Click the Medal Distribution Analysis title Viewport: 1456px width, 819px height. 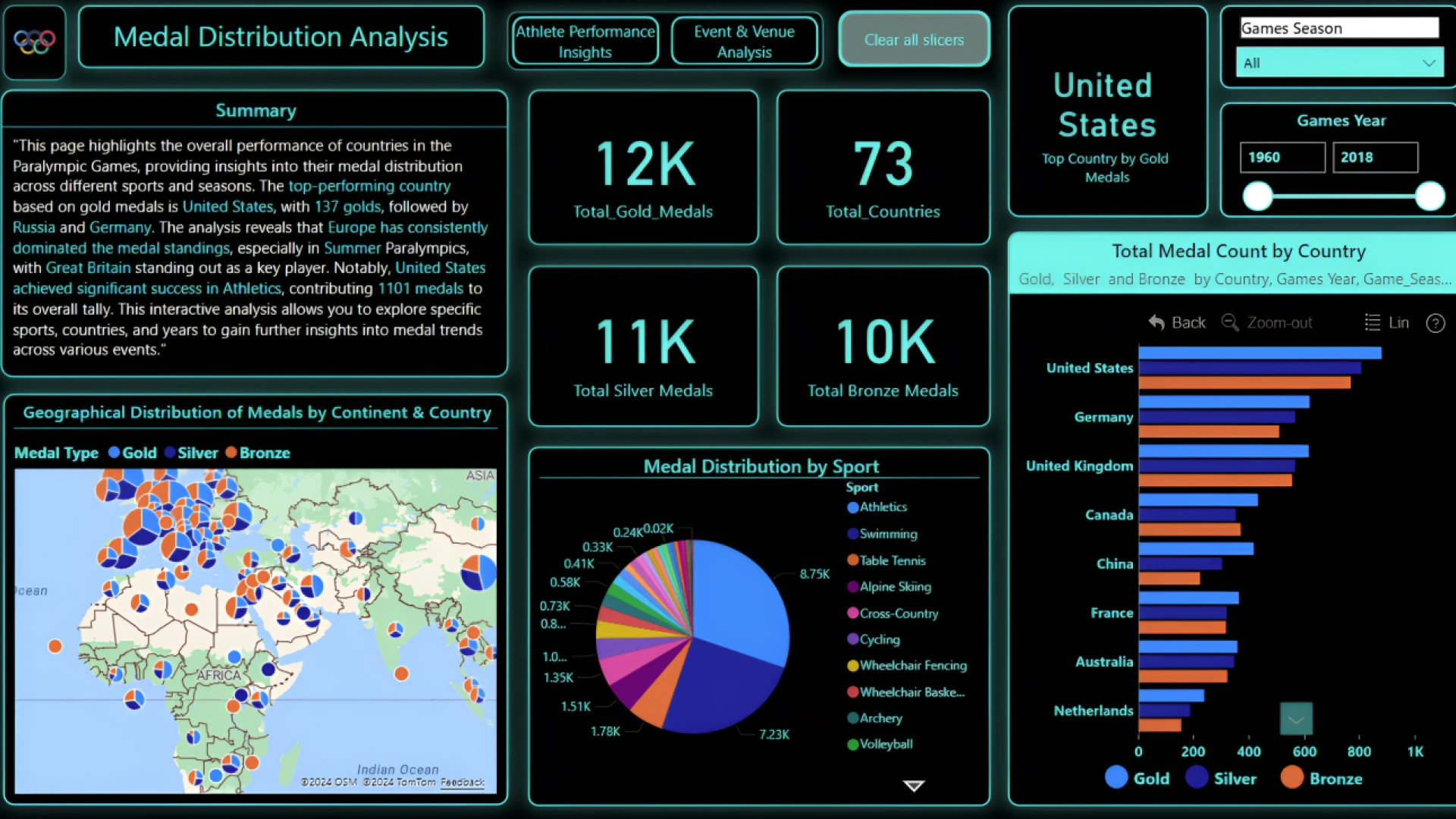pos(281,36)
